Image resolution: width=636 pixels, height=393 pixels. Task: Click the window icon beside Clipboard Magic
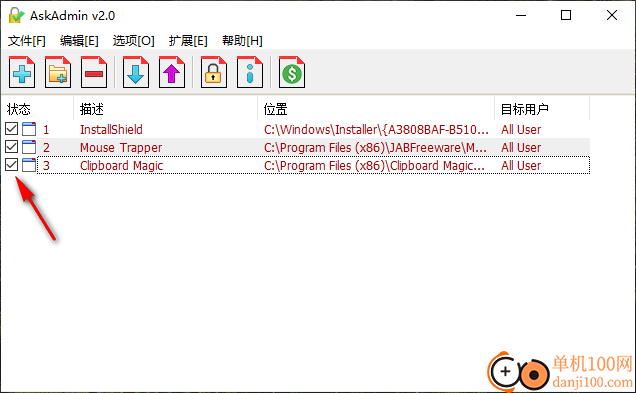29,165
